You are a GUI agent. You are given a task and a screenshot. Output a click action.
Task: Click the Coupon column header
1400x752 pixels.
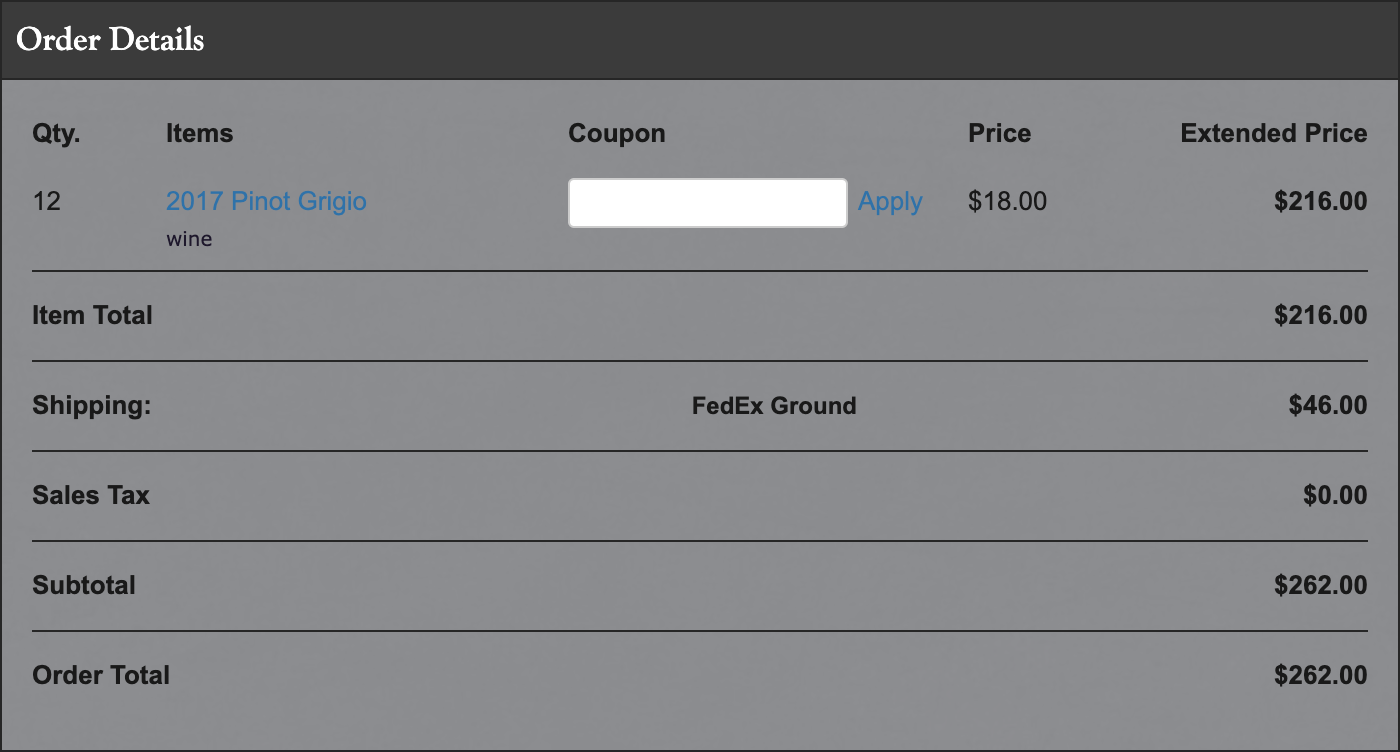617,134
